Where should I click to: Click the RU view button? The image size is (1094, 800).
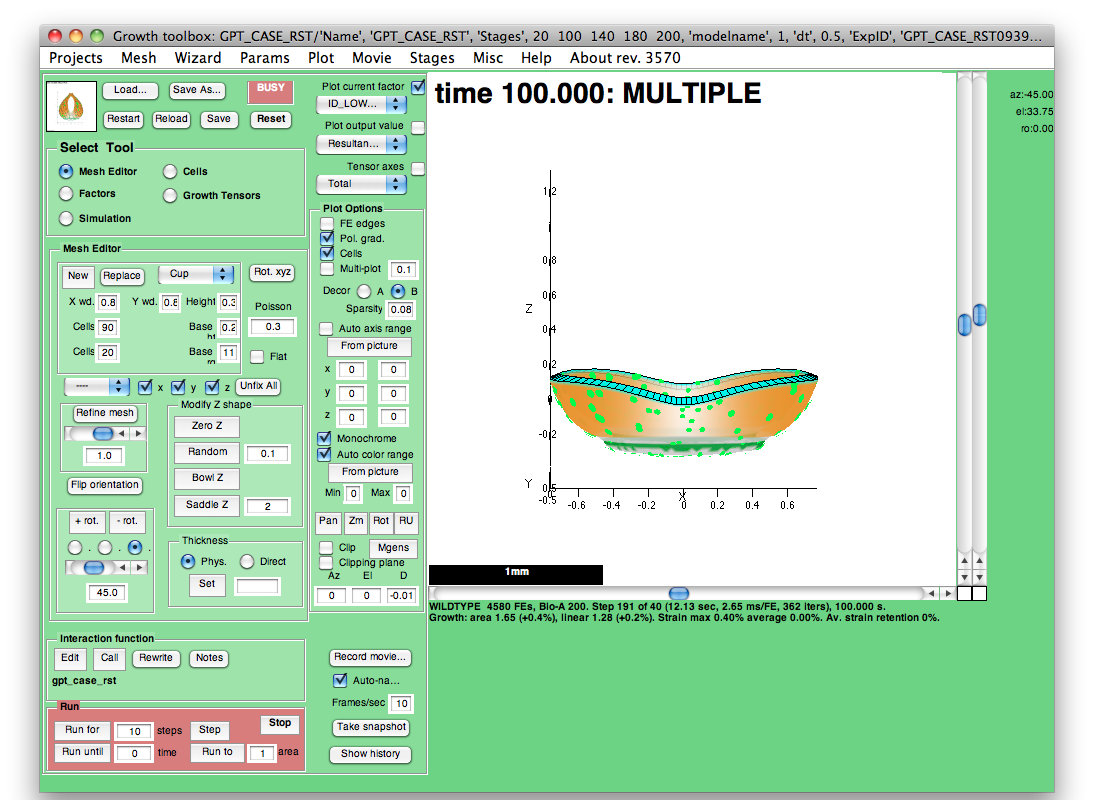point(405,522)
